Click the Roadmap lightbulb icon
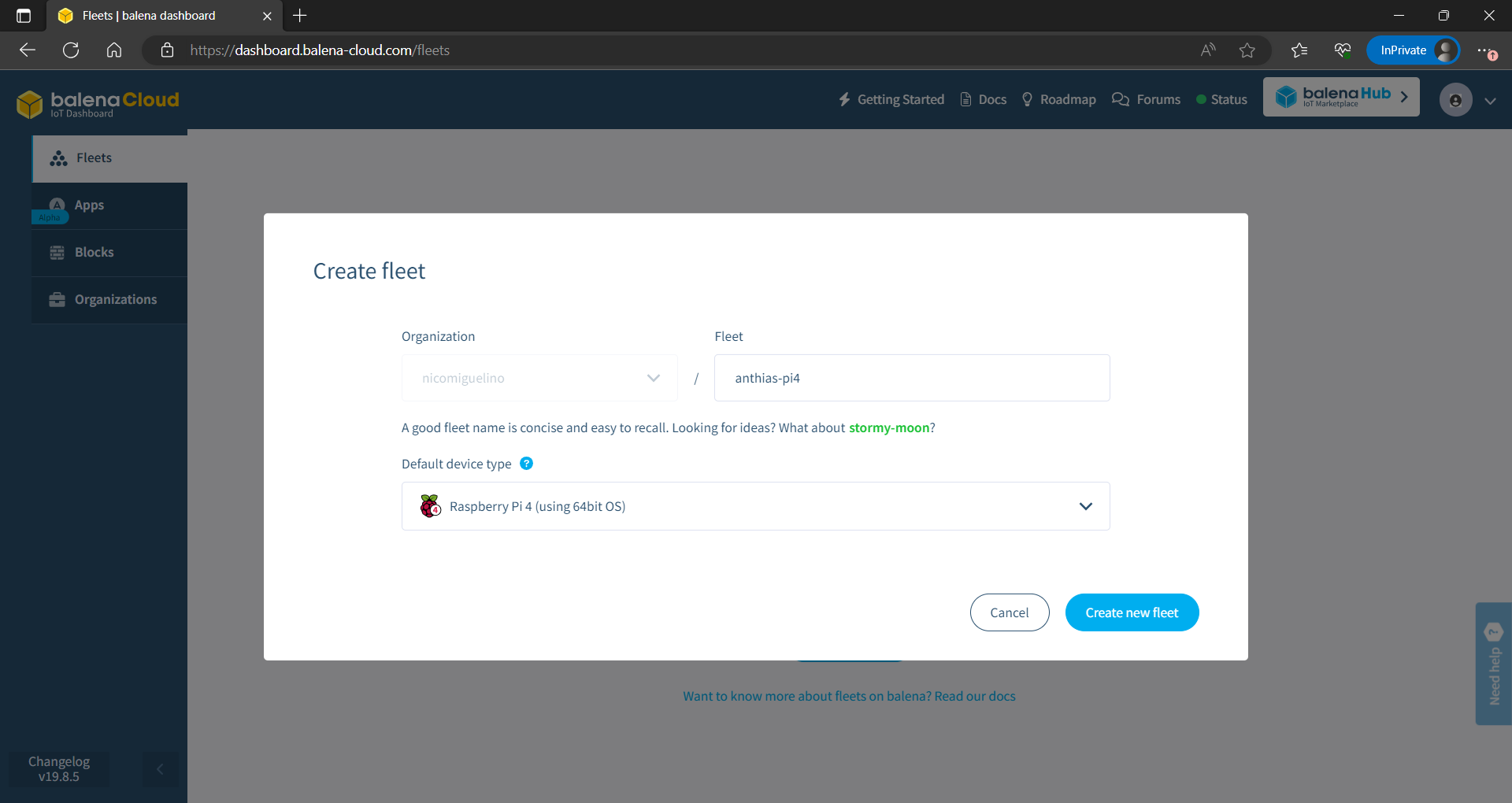 point(1027,99)
